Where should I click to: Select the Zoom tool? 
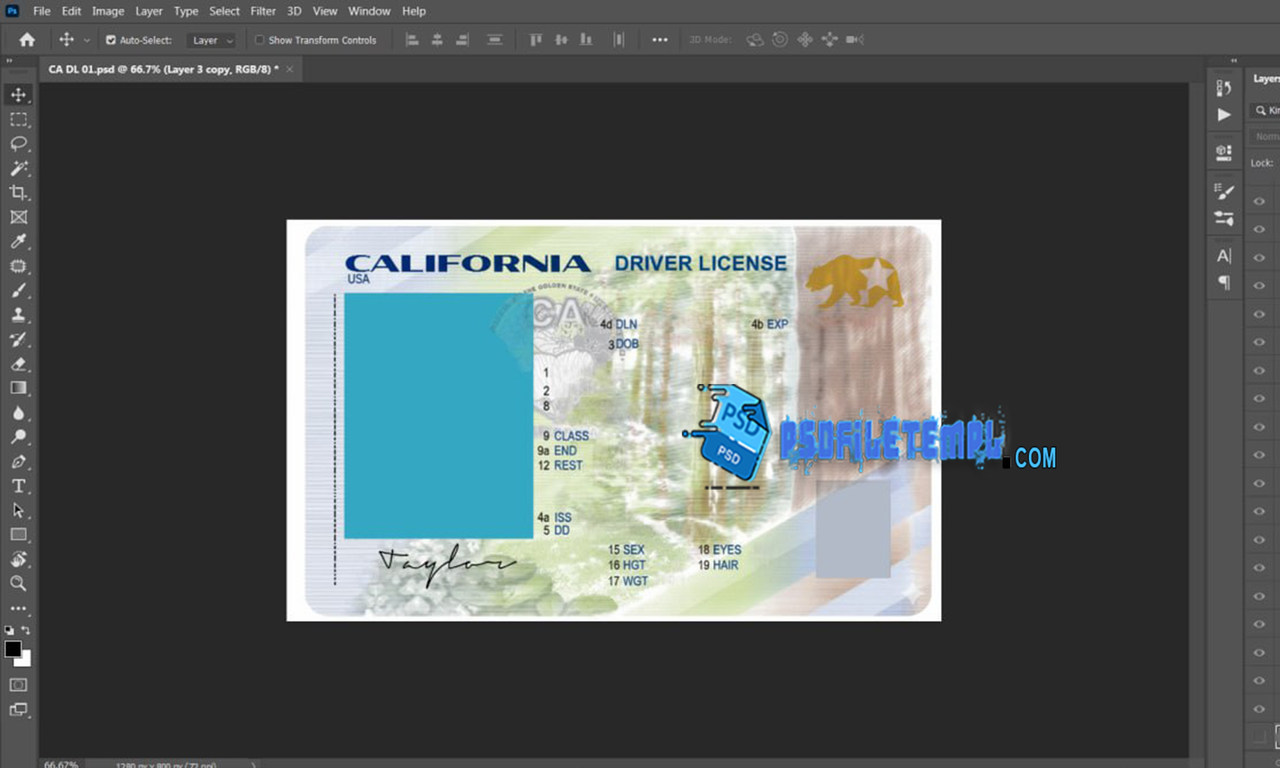coord(18,583)
